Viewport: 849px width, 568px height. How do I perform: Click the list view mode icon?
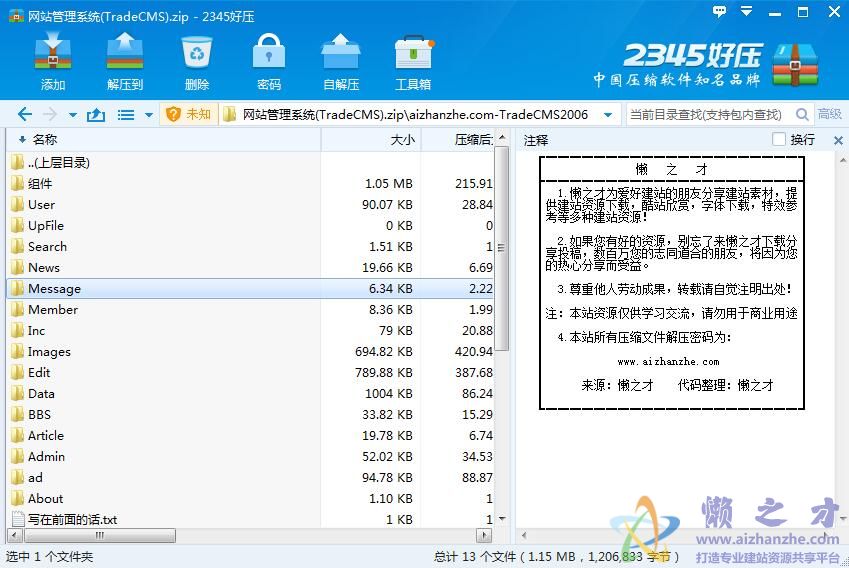click(126, 115)
